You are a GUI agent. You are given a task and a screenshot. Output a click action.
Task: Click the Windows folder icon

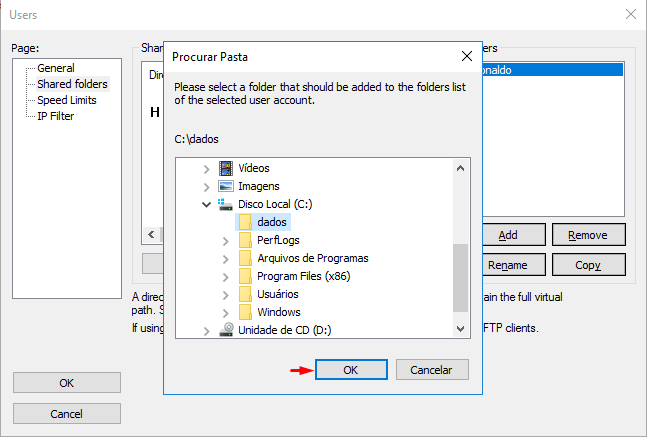tap(245, 312)
